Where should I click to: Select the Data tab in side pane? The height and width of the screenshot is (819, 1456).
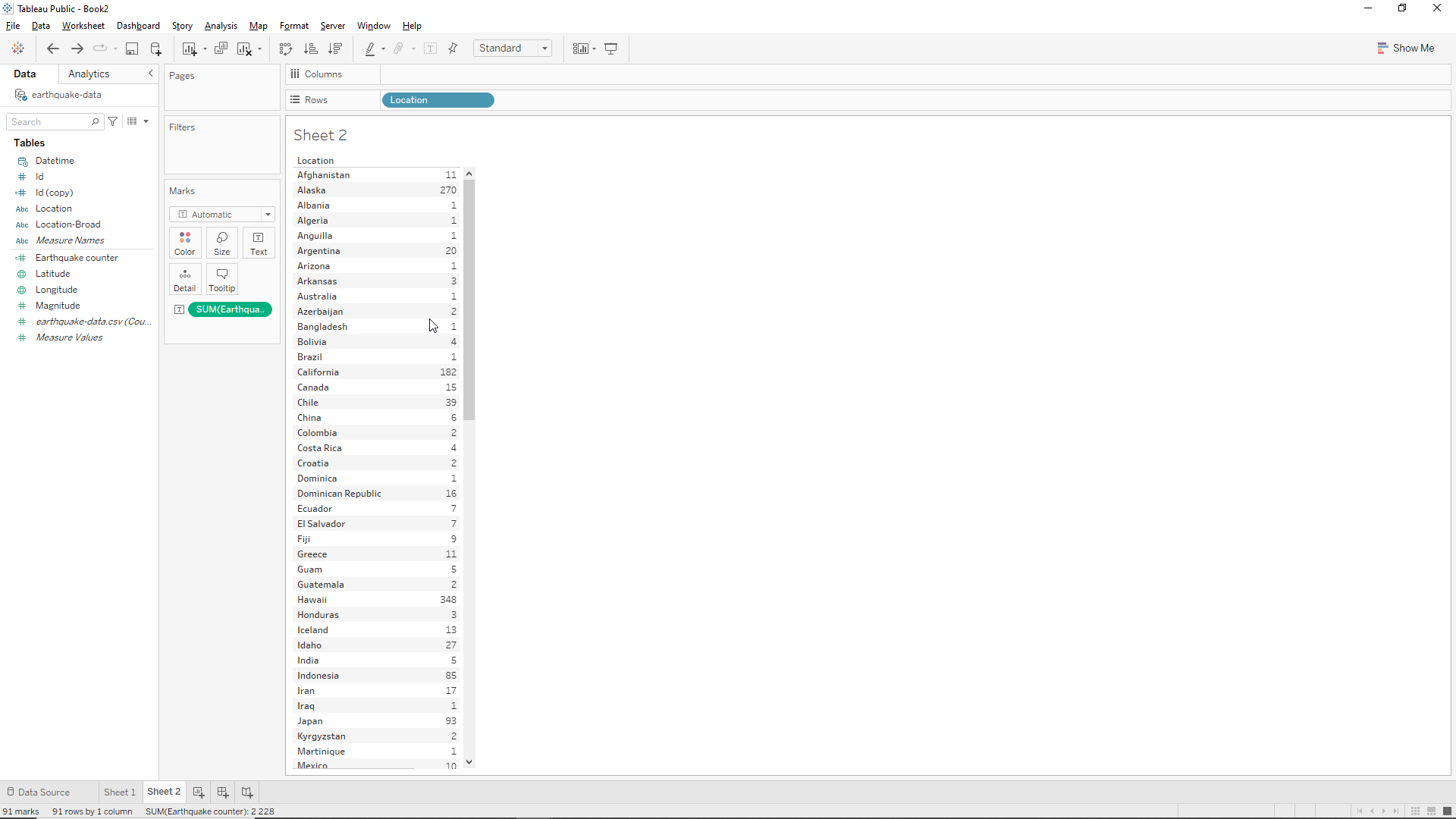pyautogui.click(x=24, y=74)
